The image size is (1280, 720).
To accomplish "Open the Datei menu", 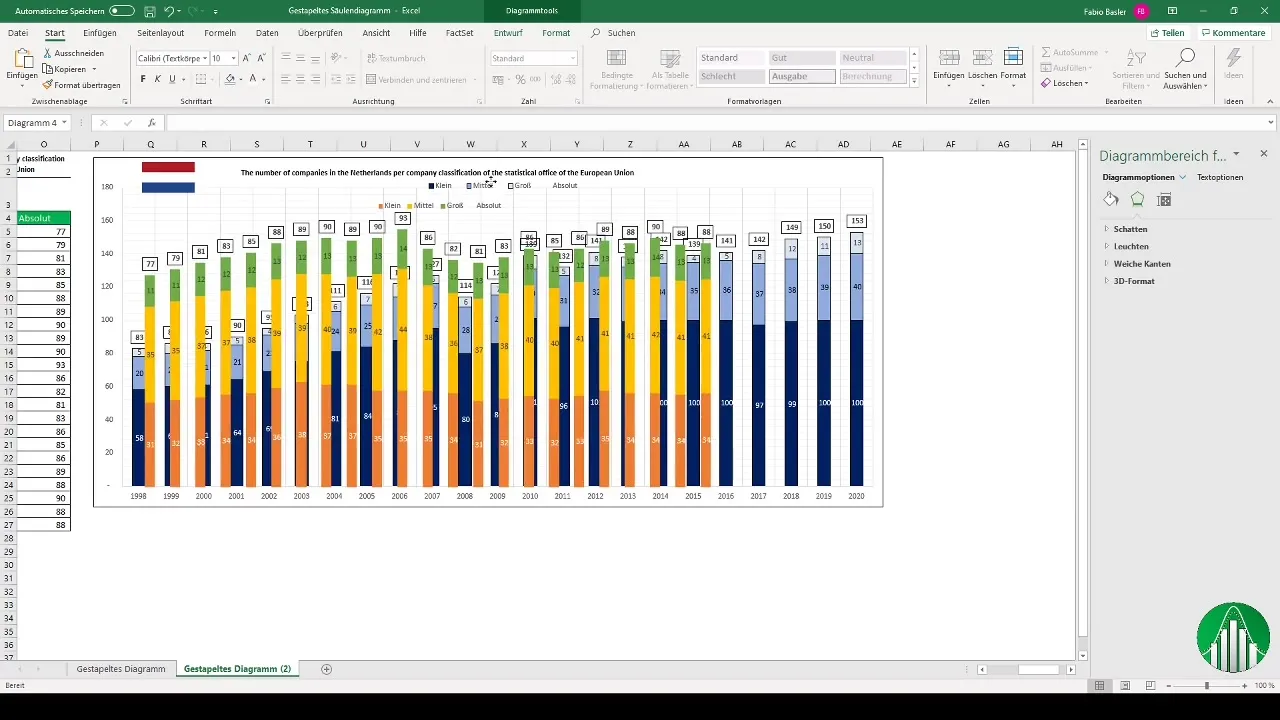I will click(x=18, y=33).
